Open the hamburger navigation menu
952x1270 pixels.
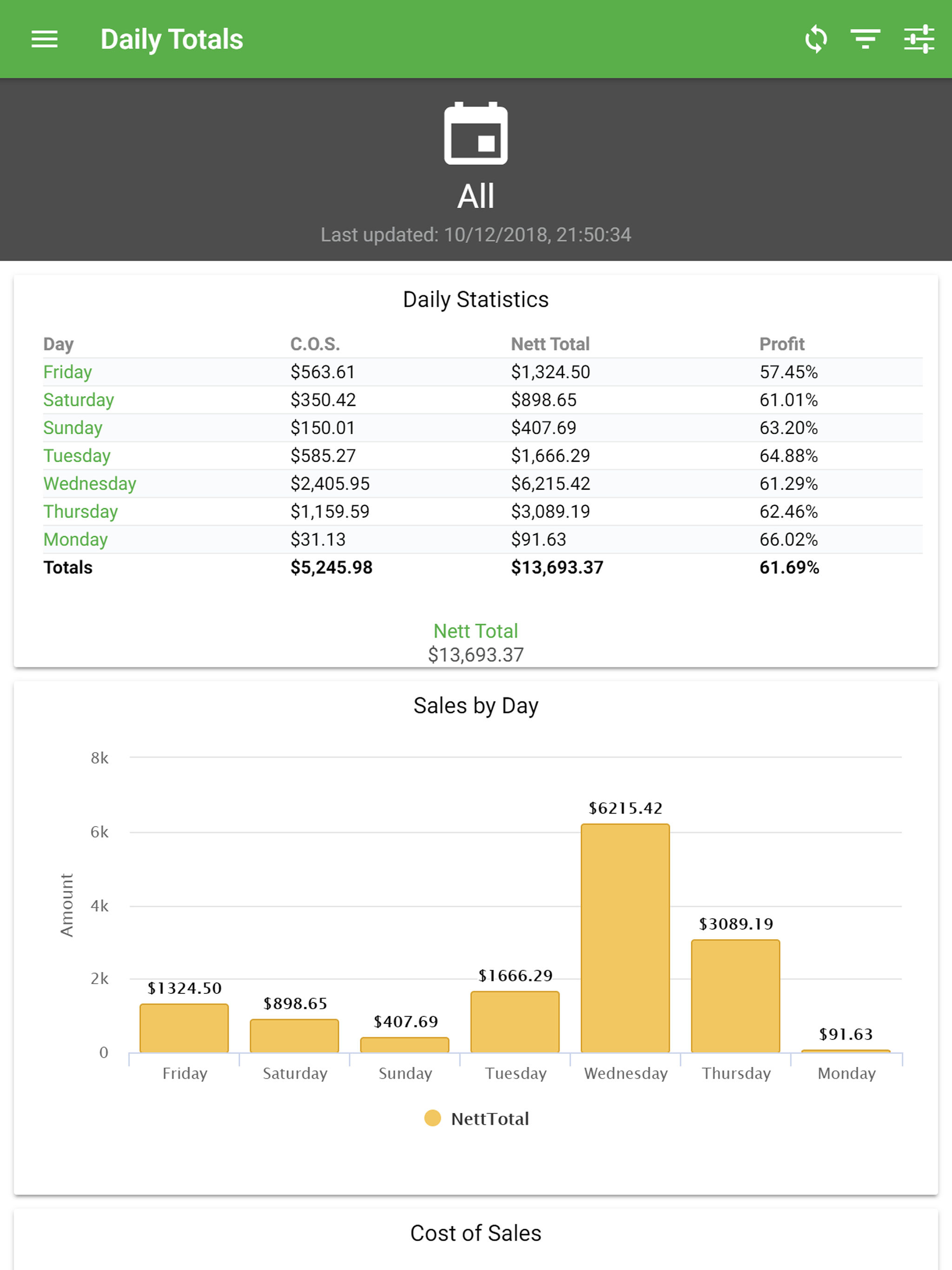[x=44, y=39]
